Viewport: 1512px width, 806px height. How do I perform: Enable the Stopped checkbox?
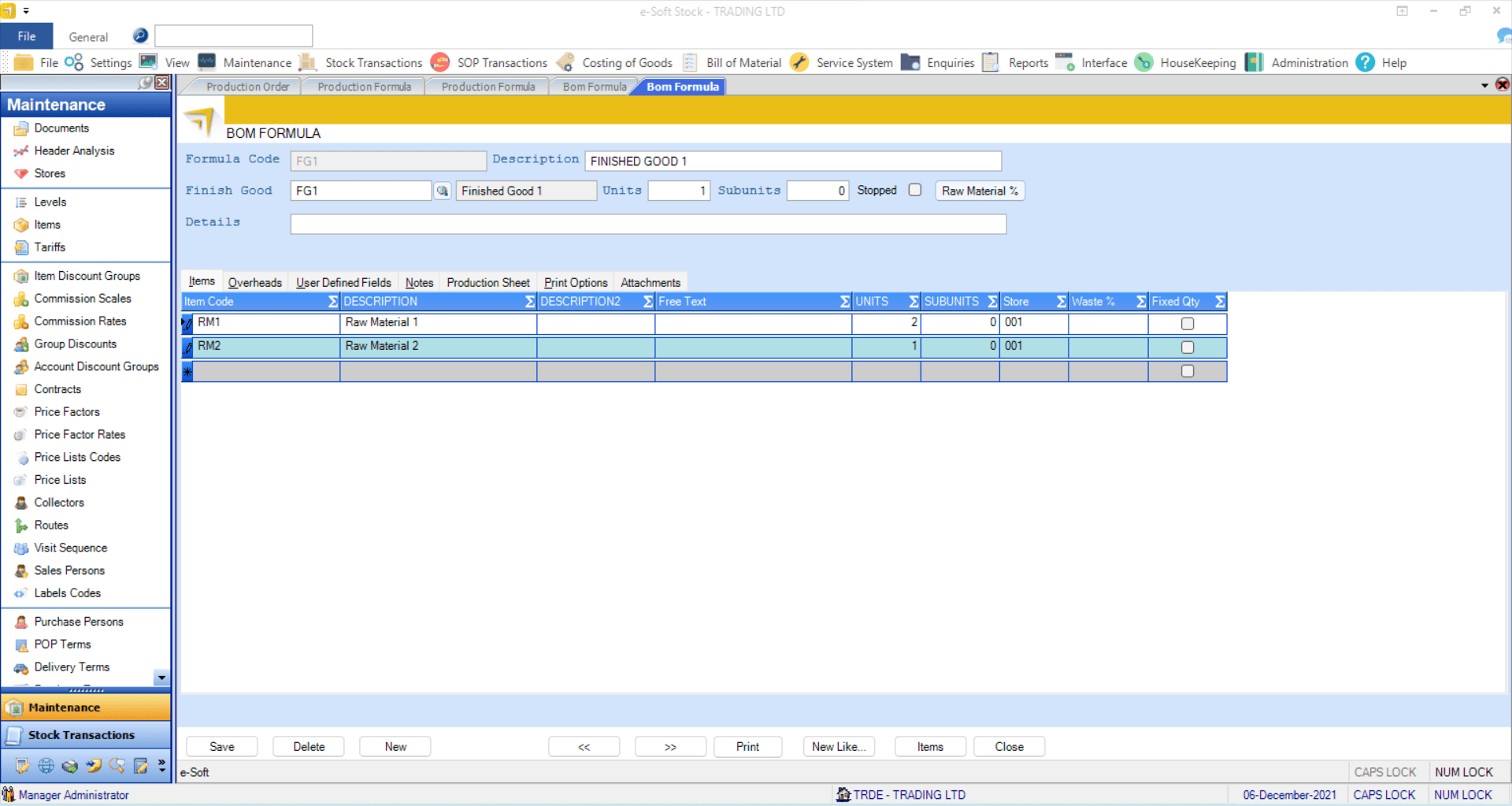[x=914, y=190]
